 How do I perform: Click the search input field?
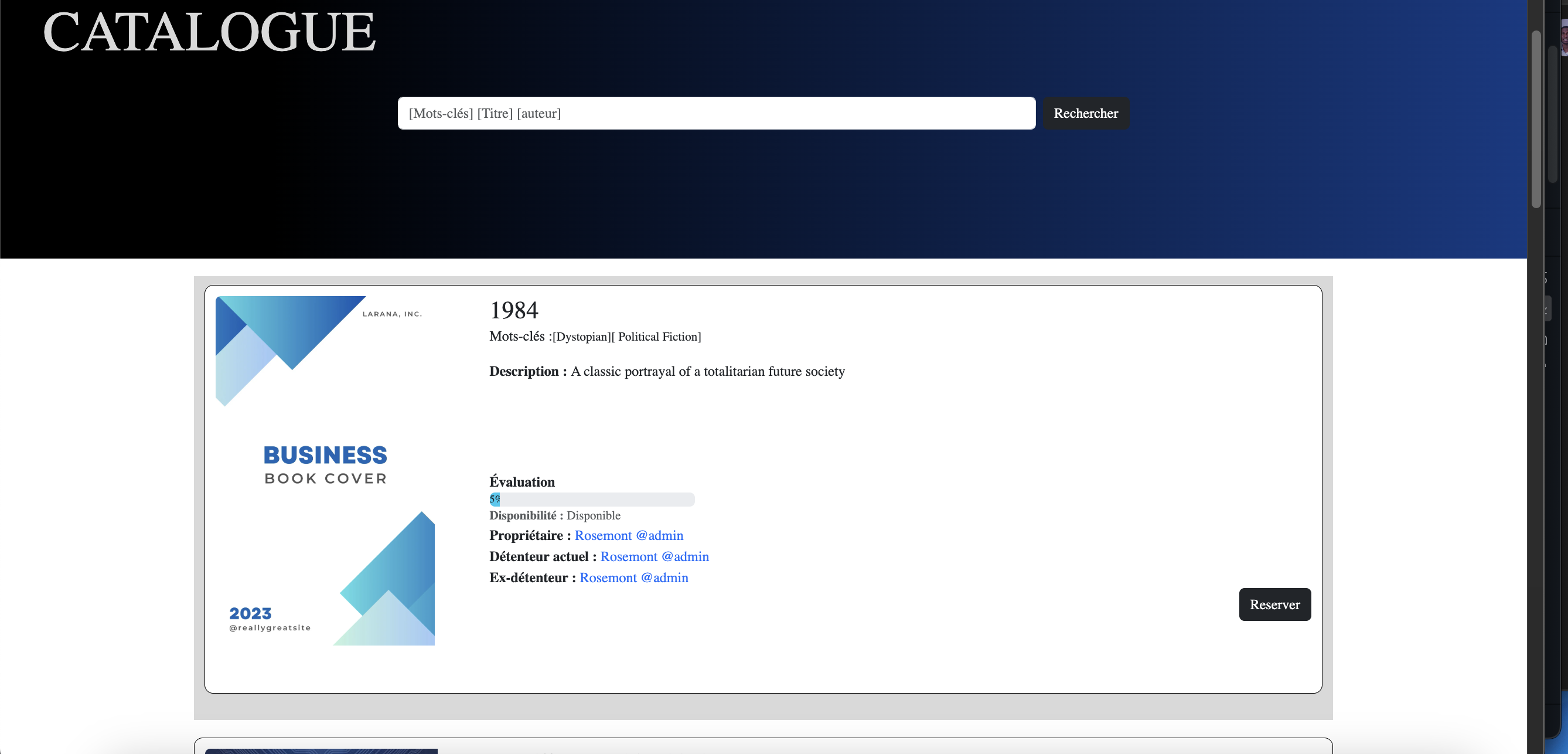click(715, 113)
